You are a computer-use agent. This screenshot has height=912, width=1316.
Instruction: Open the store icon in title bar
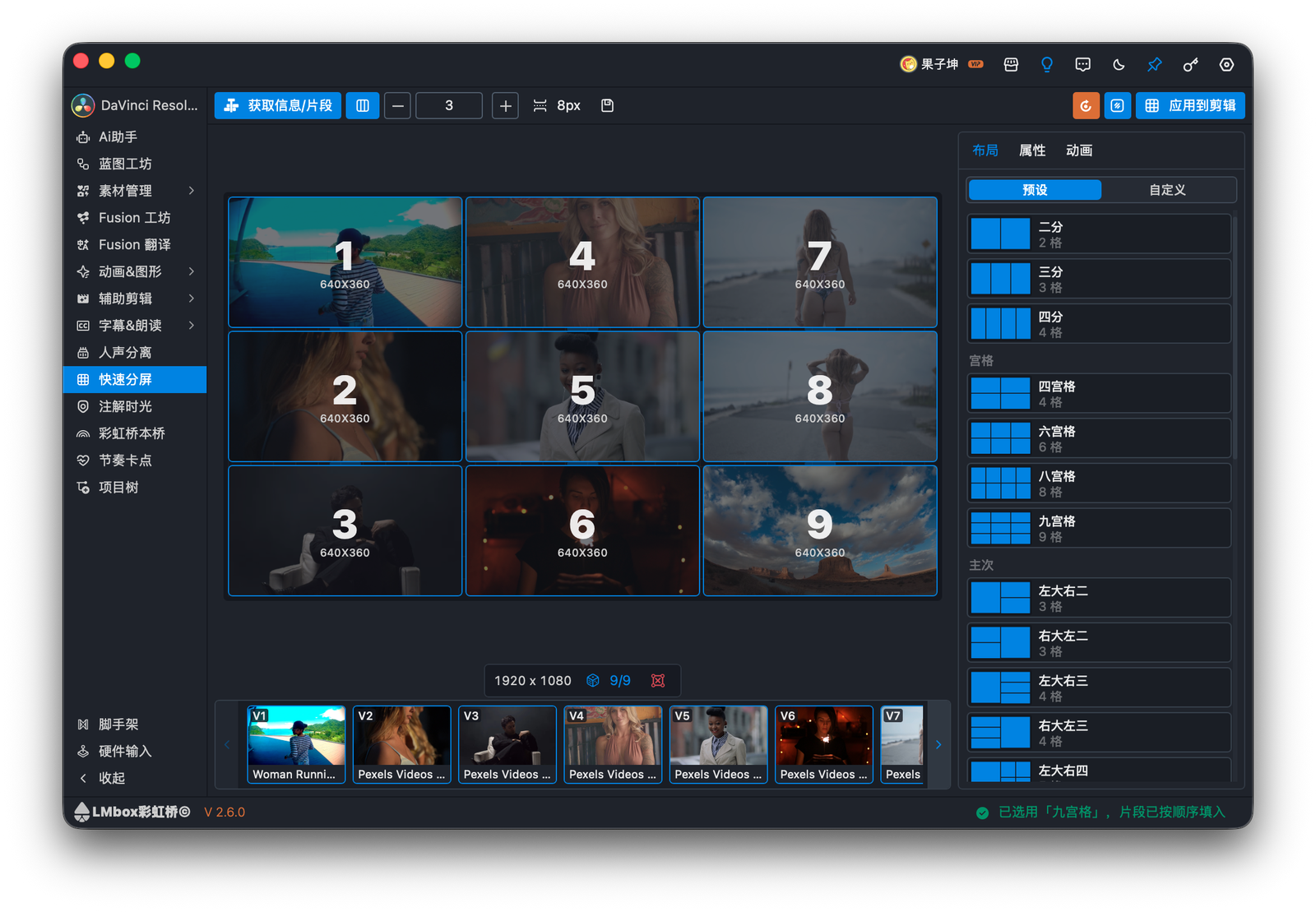tap(1011, 64)
